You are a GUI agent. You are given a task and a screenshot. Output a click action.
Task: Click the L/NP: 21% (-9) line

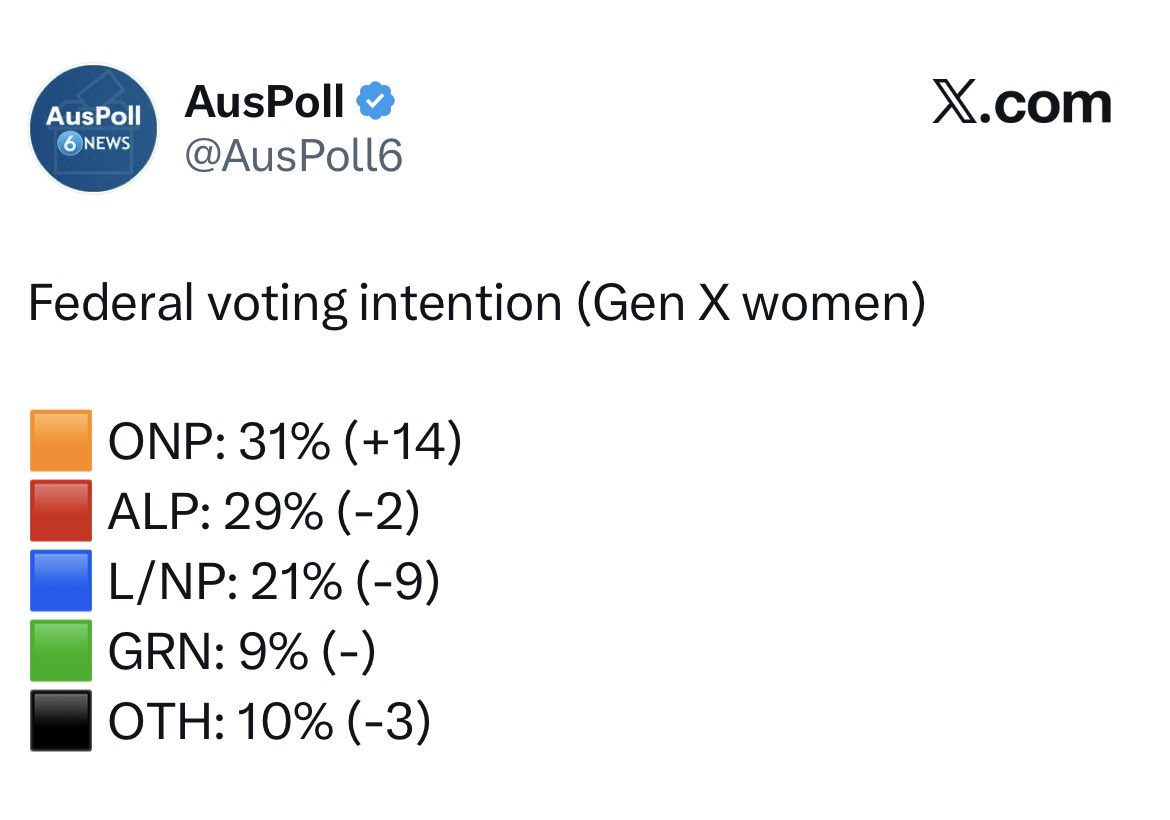point(274,581)
